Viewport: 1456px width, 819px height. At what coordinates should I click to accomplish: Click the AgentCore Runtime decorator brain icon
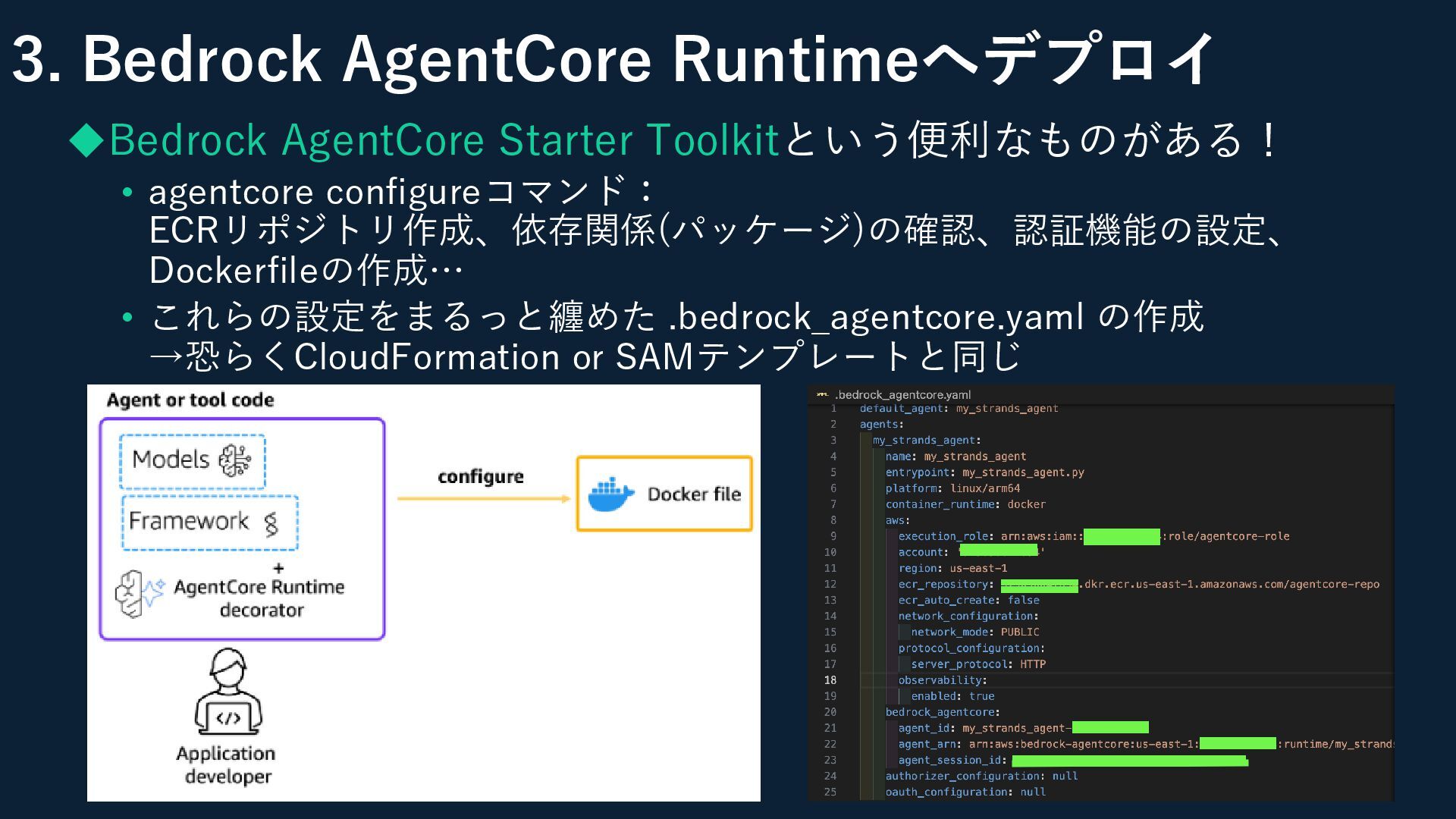pyautogui.click(x=140, y=594)
